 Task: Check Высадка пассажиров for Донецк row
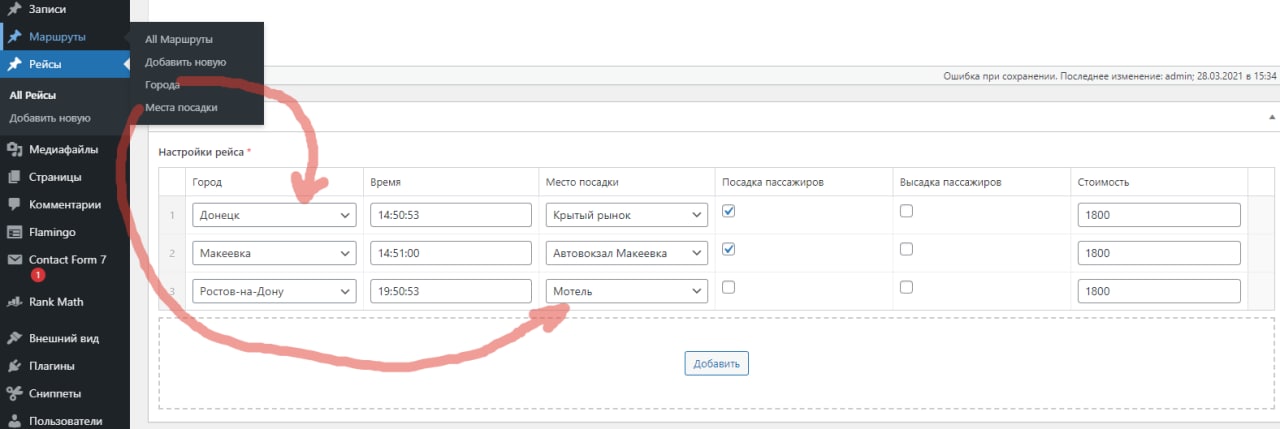click(x=906, y=211)
